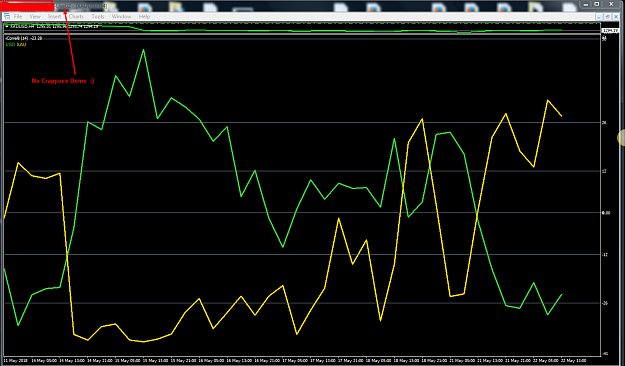Click the current price label on price scale
Viewport: 625px width, 366px height.
(610, 31)
